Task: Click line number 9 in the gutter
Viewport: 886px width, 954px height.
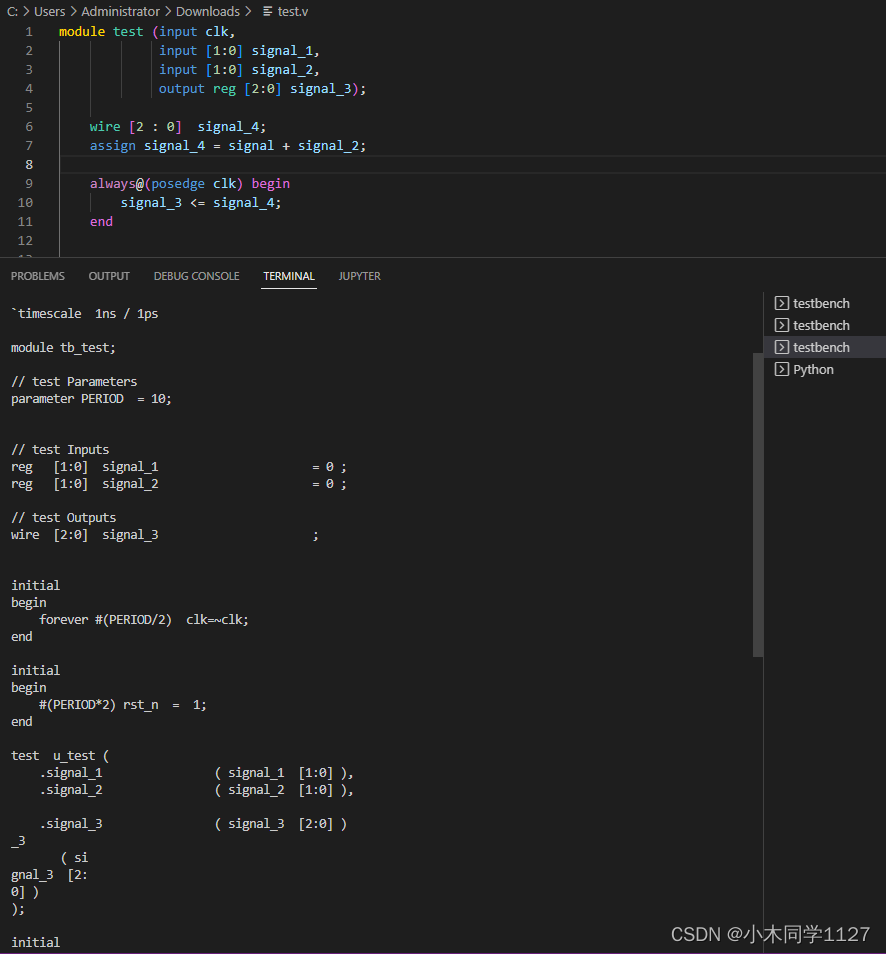Action: coord(29,184)
